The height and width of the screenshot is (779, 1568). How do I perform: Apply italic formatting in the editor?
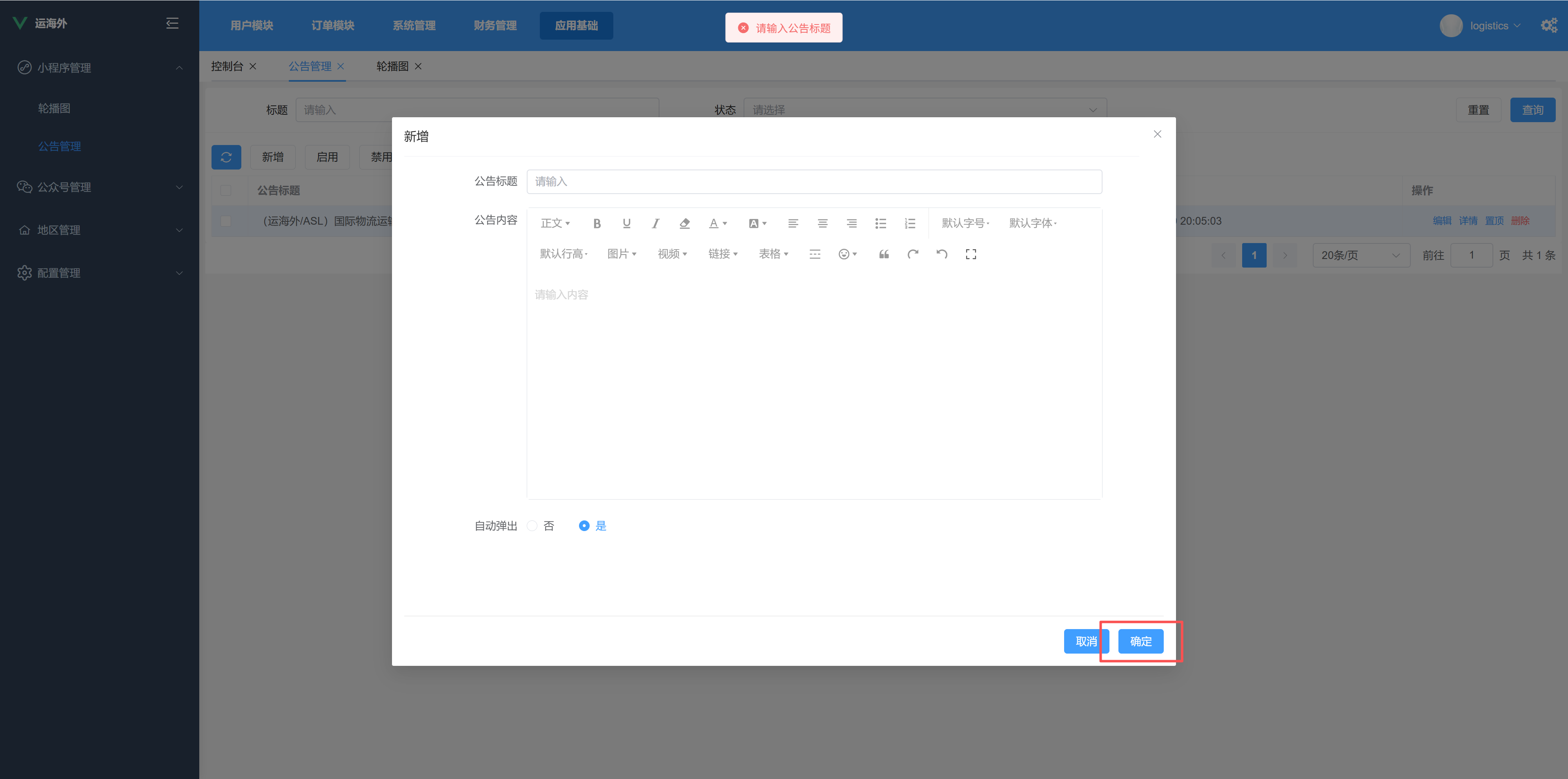pos(655,223)
